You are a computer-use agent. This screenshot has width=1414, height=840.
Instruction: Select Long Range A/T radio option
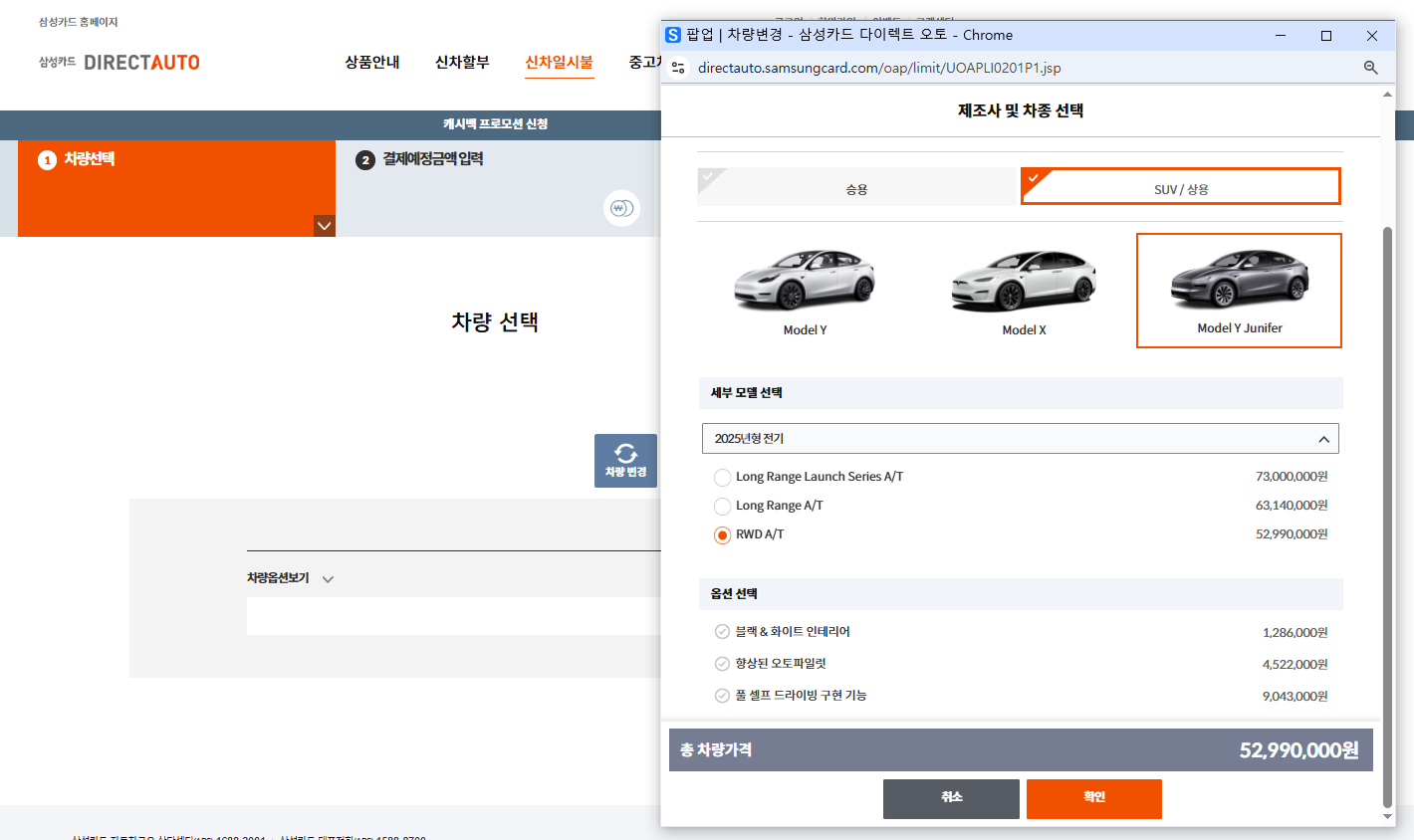pyautogui.click(x=722, y=507)
